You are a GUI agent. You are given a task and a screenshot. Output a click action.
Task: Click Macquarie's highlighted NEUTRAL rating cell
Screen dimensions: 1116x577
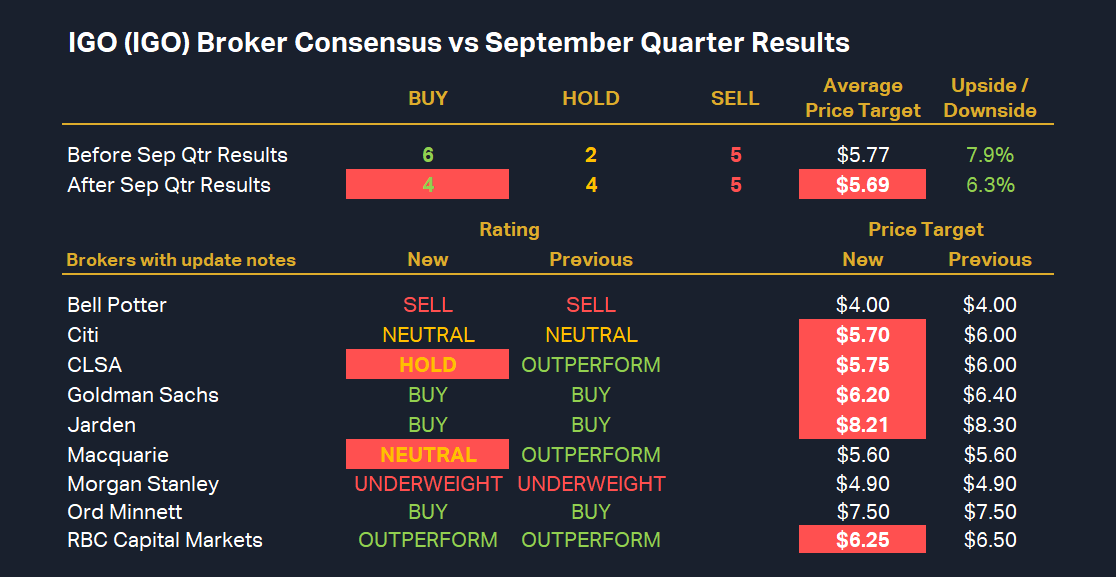(427, 455)
